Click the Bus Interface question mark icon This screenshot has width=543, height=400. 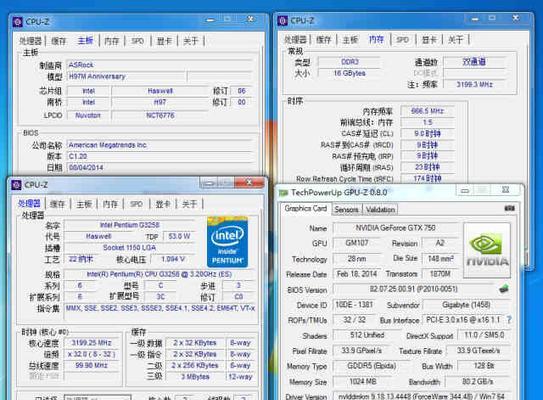509,320
